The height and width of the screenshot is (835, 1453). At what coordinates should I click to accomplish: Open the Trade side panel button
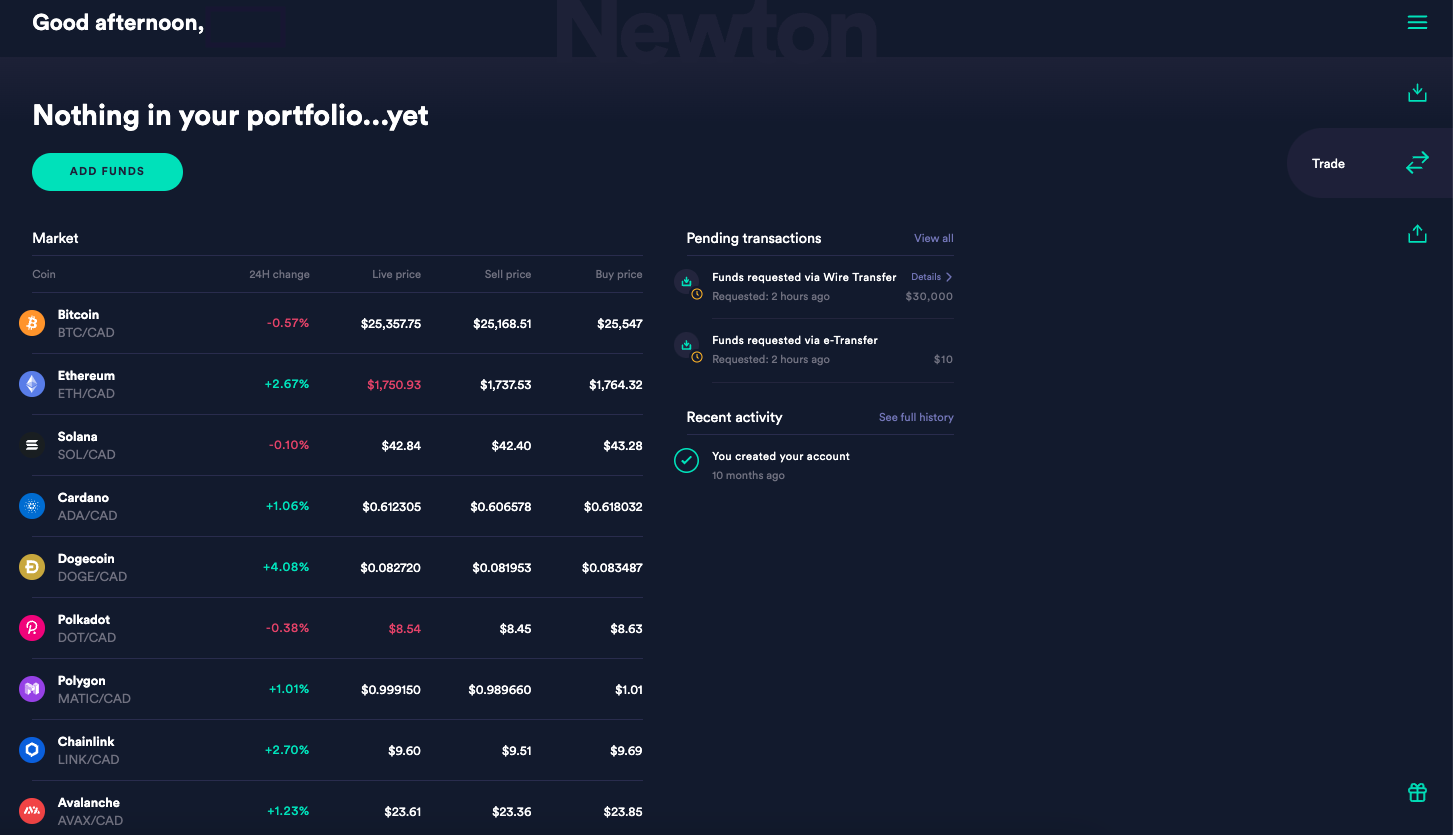click(1369, 163)
